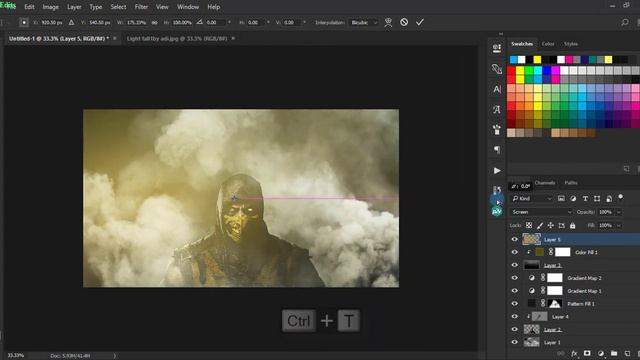Image resolution: width=640 pixels, height=360 pixels.
Task: Close the Untitled-1 document tab
Action: coord(115,38)
